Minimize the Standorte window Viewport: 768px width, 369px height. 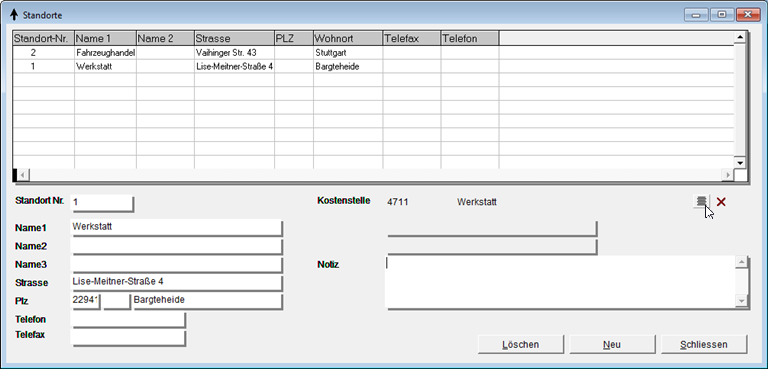[x=696, y=15]
